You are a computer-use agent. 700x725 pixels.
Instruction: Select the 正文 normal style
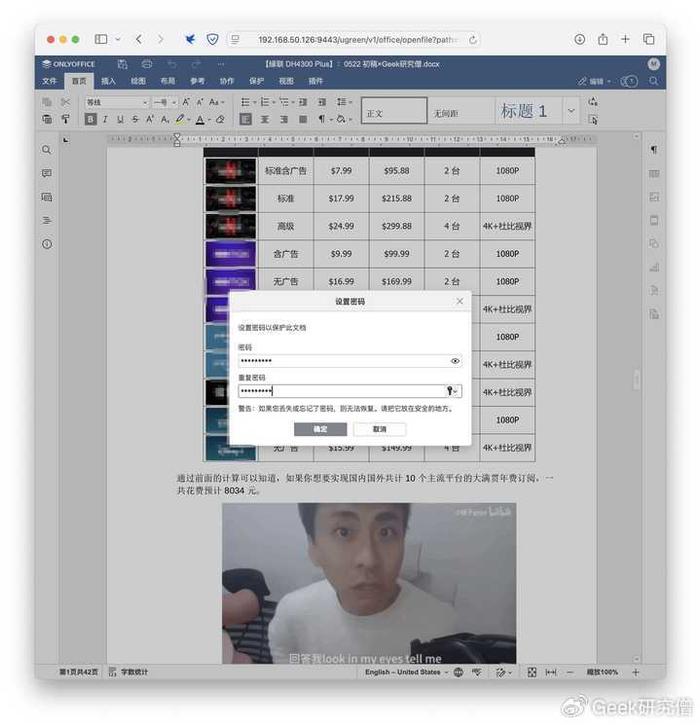point(394,111)
